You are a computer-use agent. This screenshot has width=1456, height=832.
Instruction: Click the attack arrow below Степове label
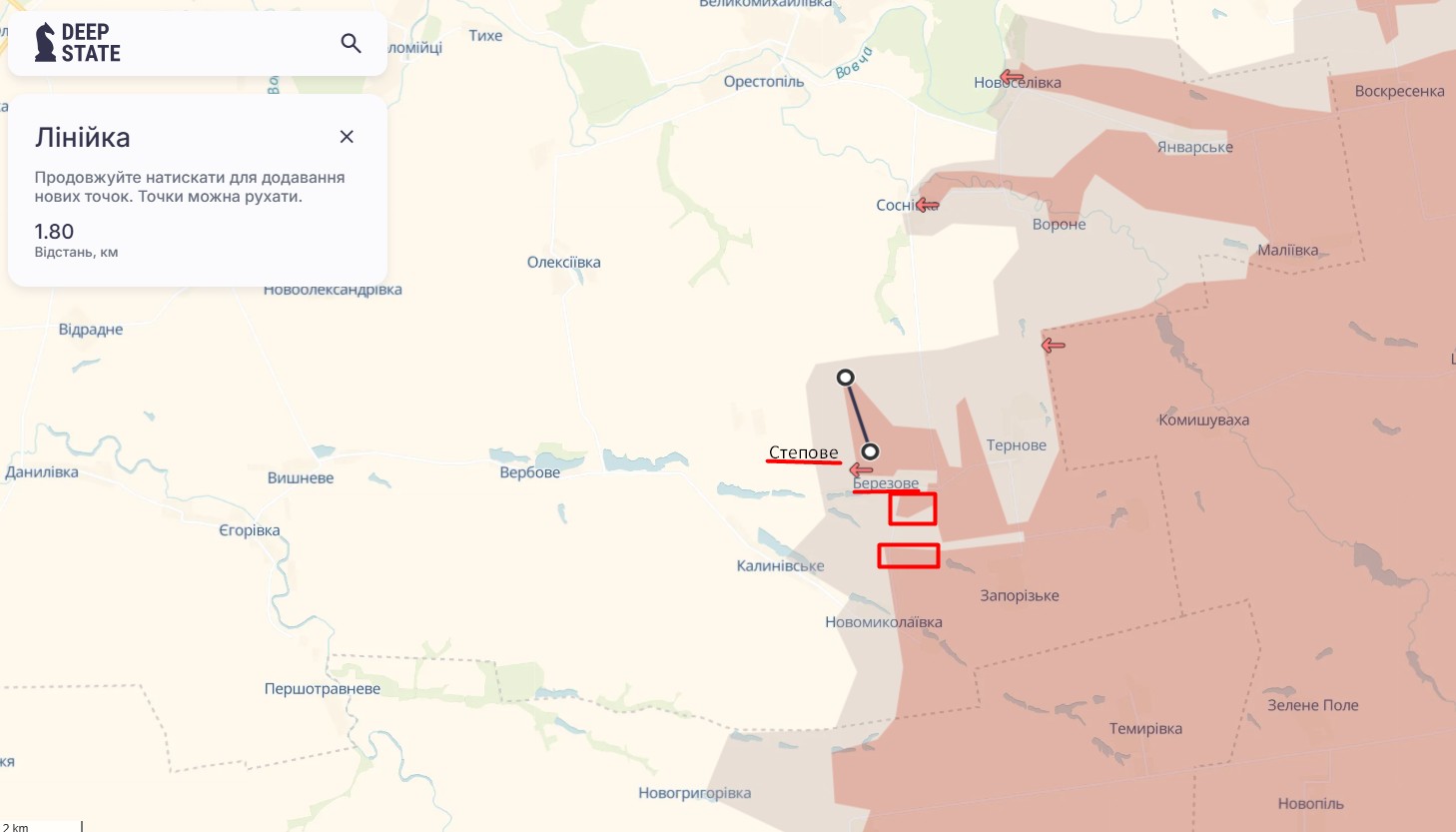861,469
